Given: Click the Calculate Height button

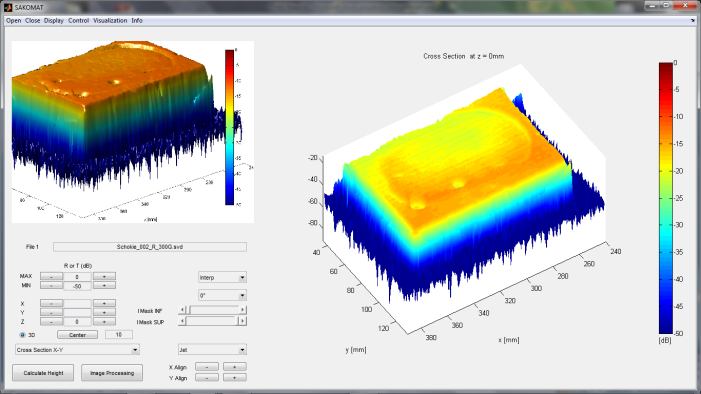Looking at the screenshot, I should [43, 373].
